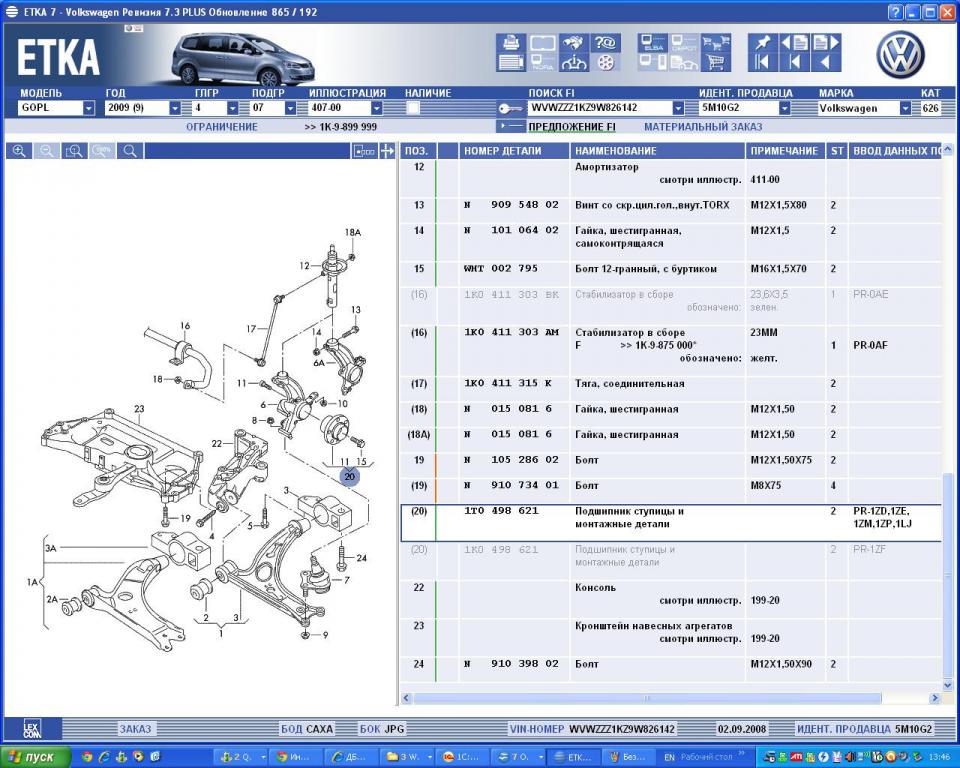Expand the ИЛЛЮСТРАЦИЯ dropdown 407-00

tap(377, 108)
